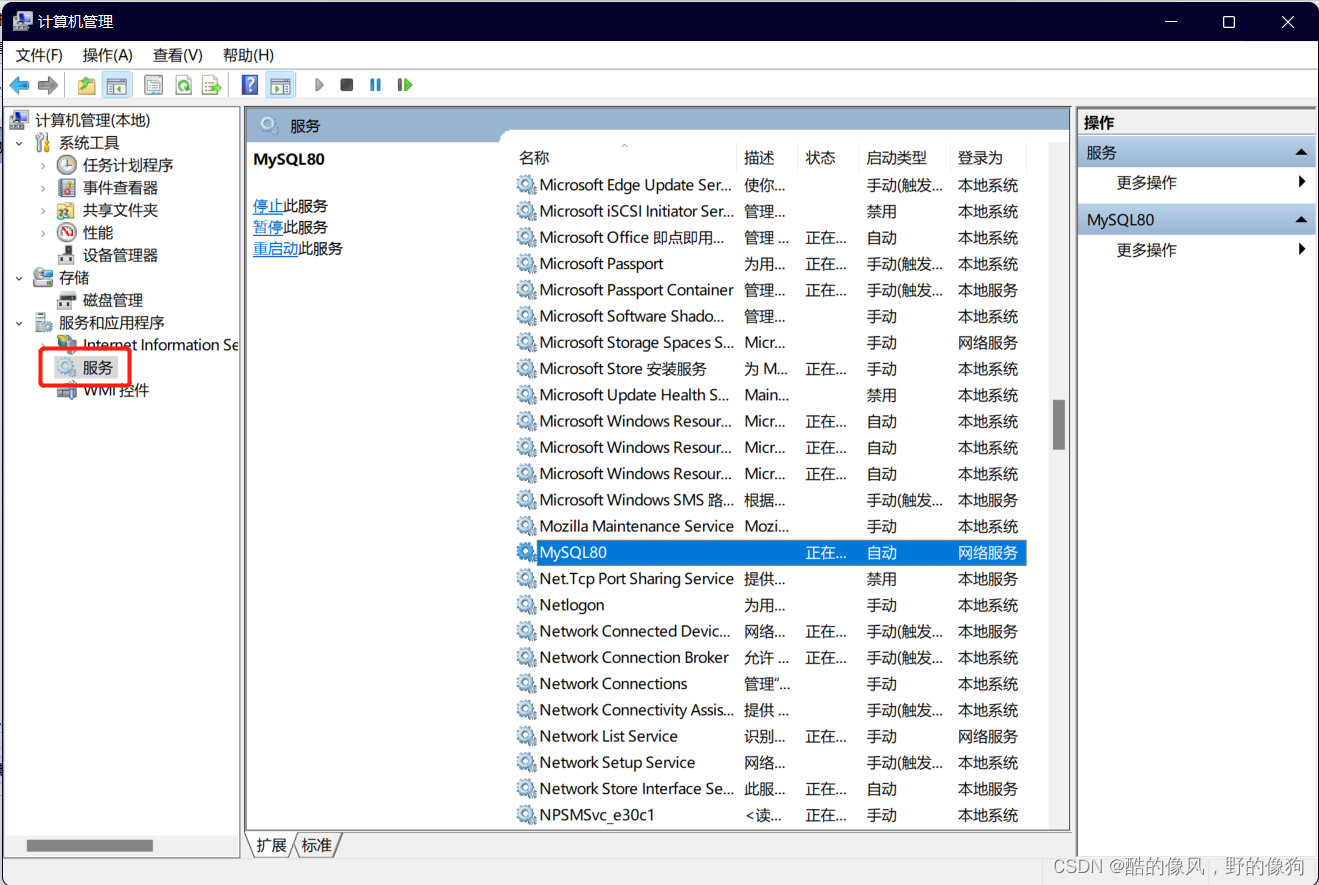Viewport: 1319px width, 885px height.
Task: Click the Start Service play icon
Action: [319, 85]
